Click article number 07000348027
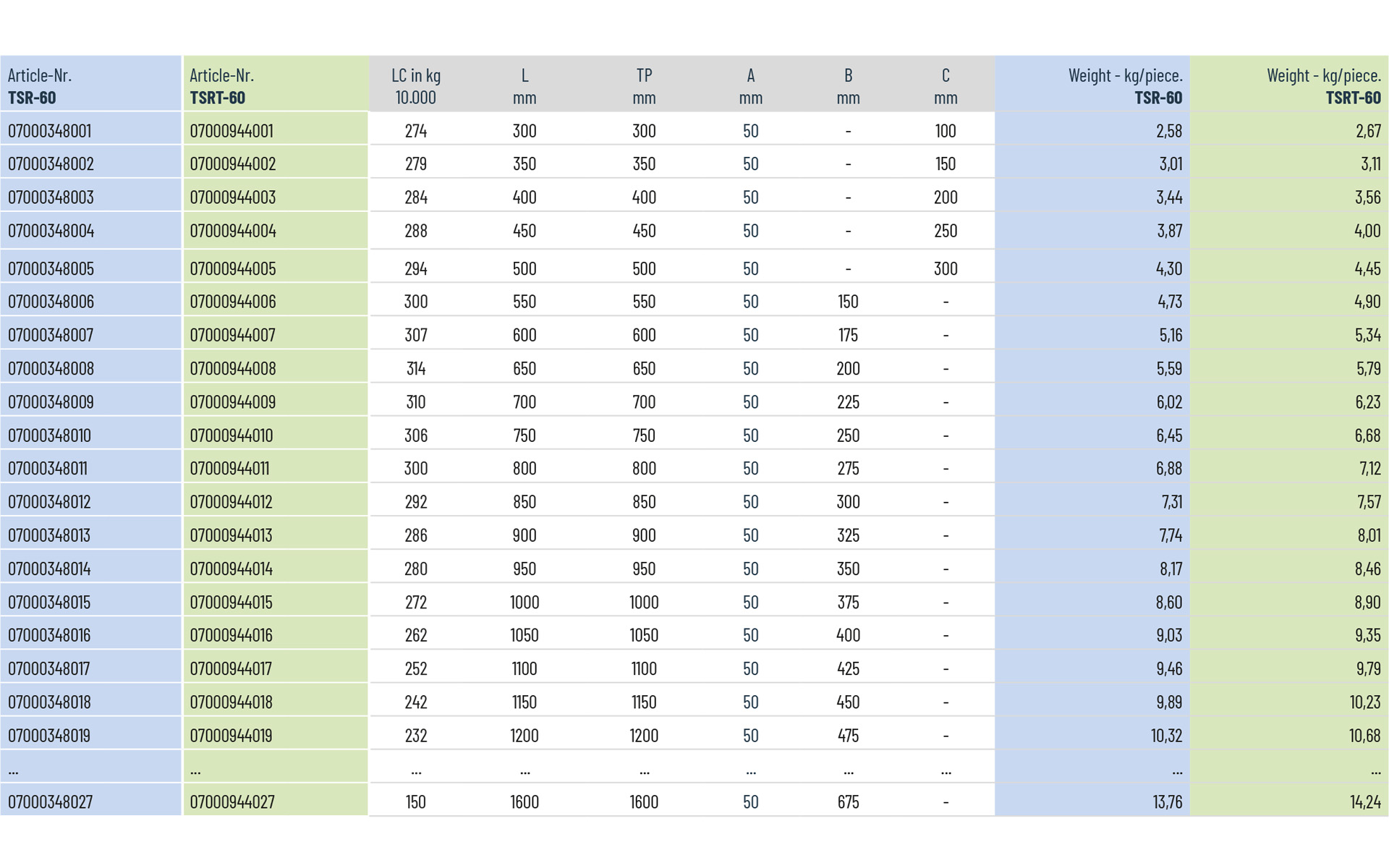 coord(50,801)
